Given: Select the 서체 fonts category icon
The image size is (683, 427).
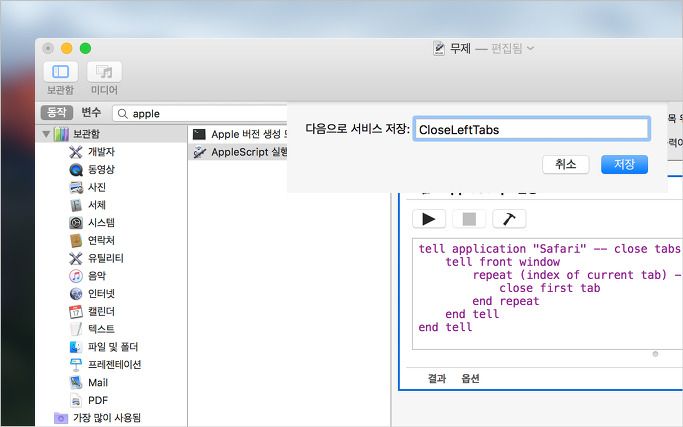Looking at the screenshot, I should pyautogui.click(x=76, y=205).
